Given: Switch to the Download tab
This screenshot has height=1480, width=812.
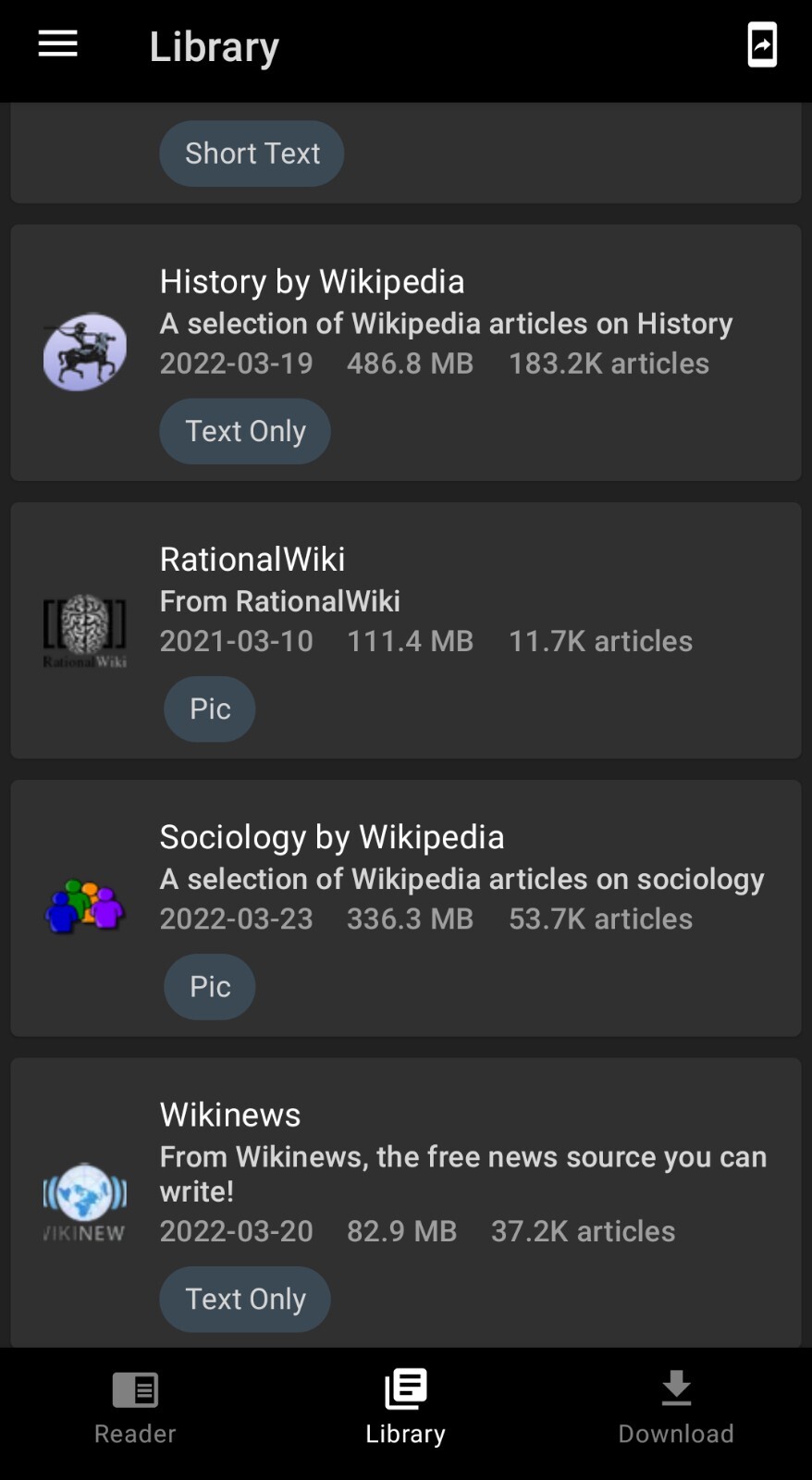Looking at the screenshot, I should 676,1408.
